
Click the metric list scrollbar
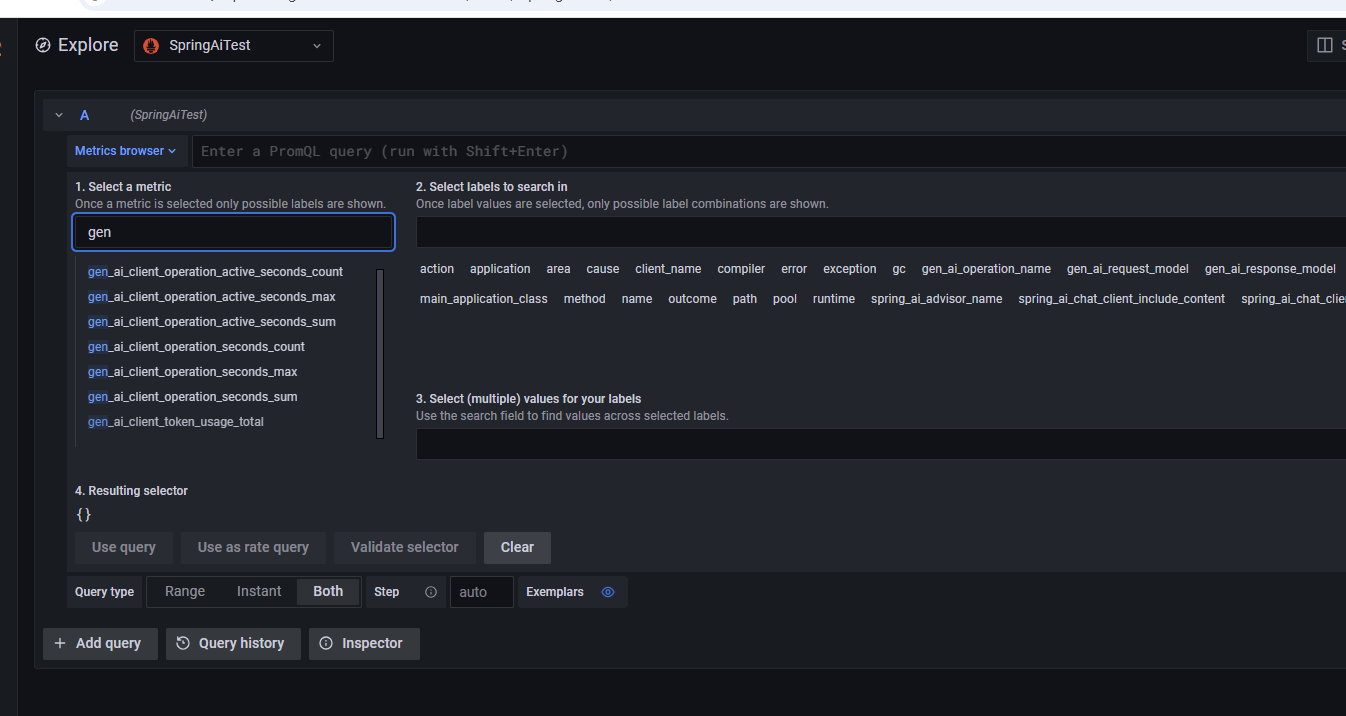point(380,354)
